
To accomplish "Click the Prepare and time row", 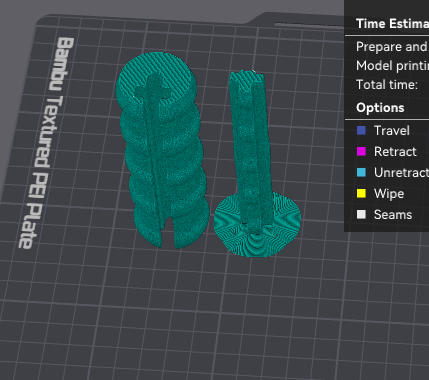I will [392, 47].
